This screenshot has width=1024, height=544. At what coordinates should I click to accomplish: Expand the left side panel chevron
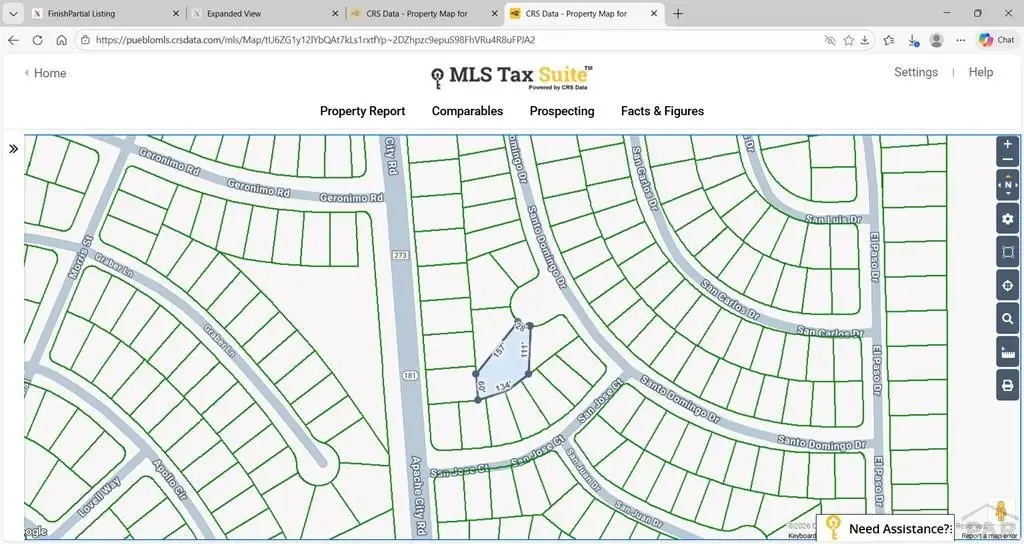14,149
